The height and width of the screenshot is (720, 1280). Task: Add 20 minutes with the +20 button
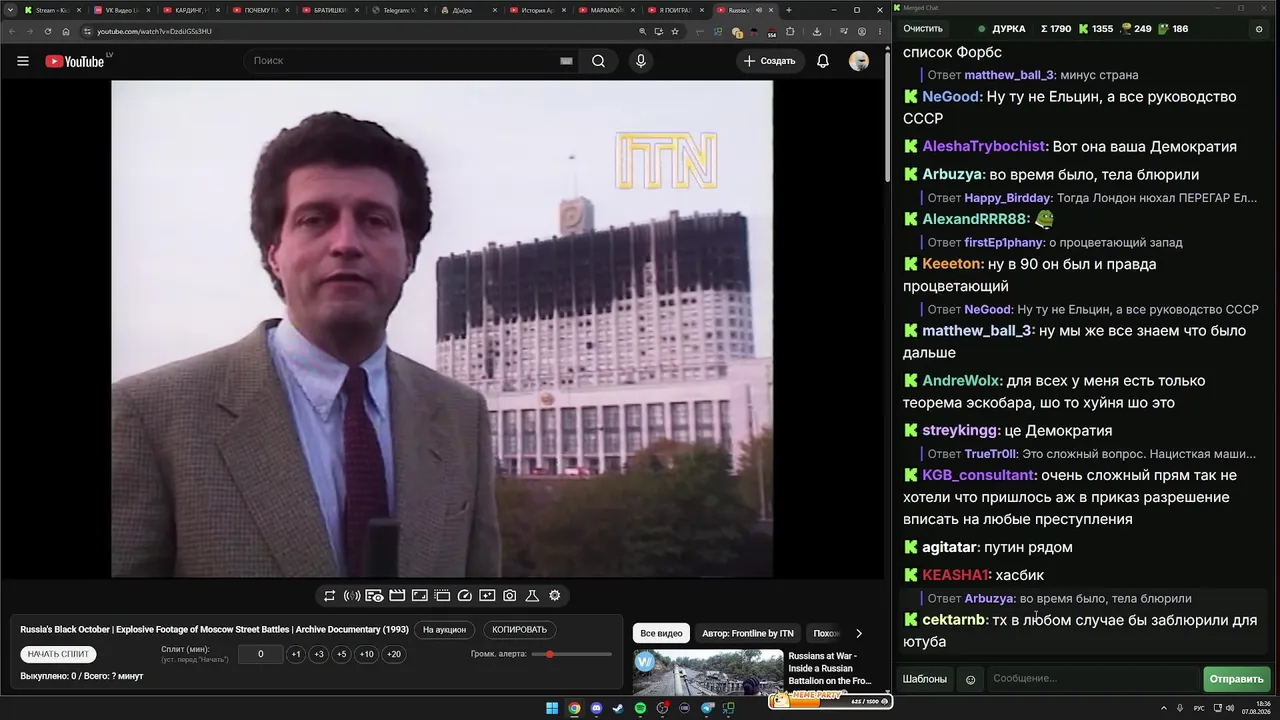[394, 654]
